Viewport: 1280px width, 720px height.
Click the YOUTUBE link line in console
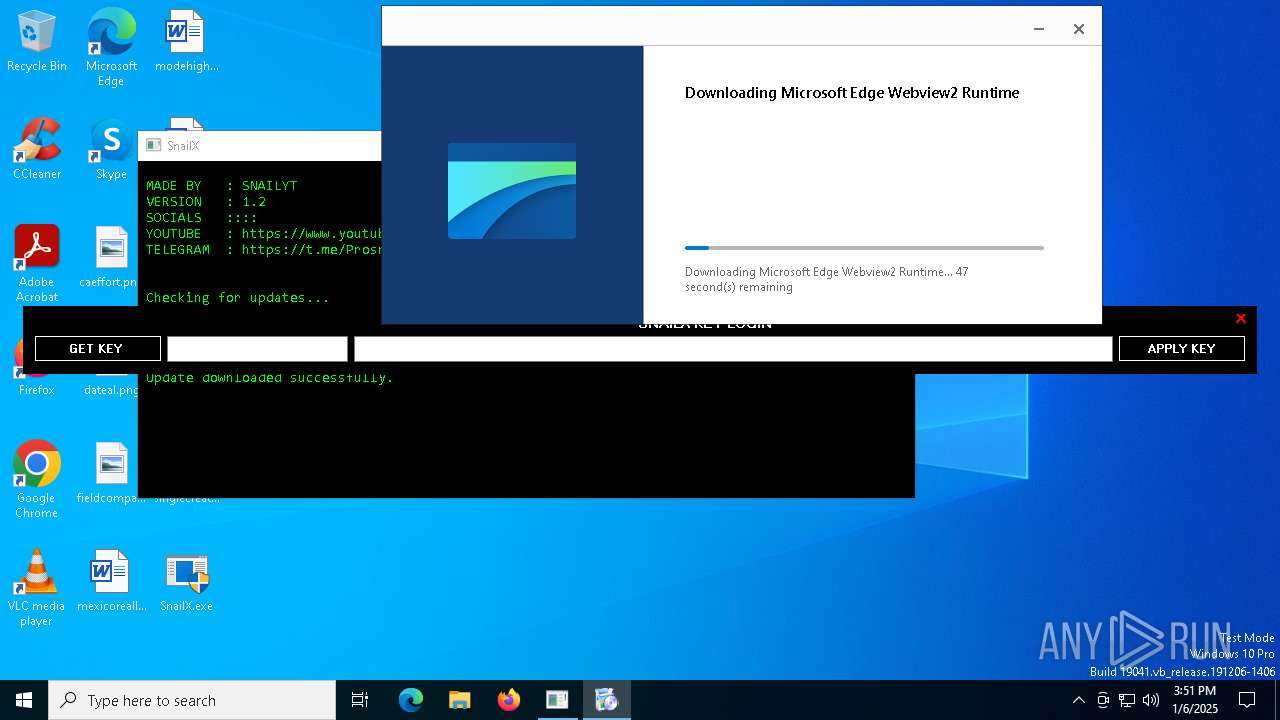coord(264,234)
